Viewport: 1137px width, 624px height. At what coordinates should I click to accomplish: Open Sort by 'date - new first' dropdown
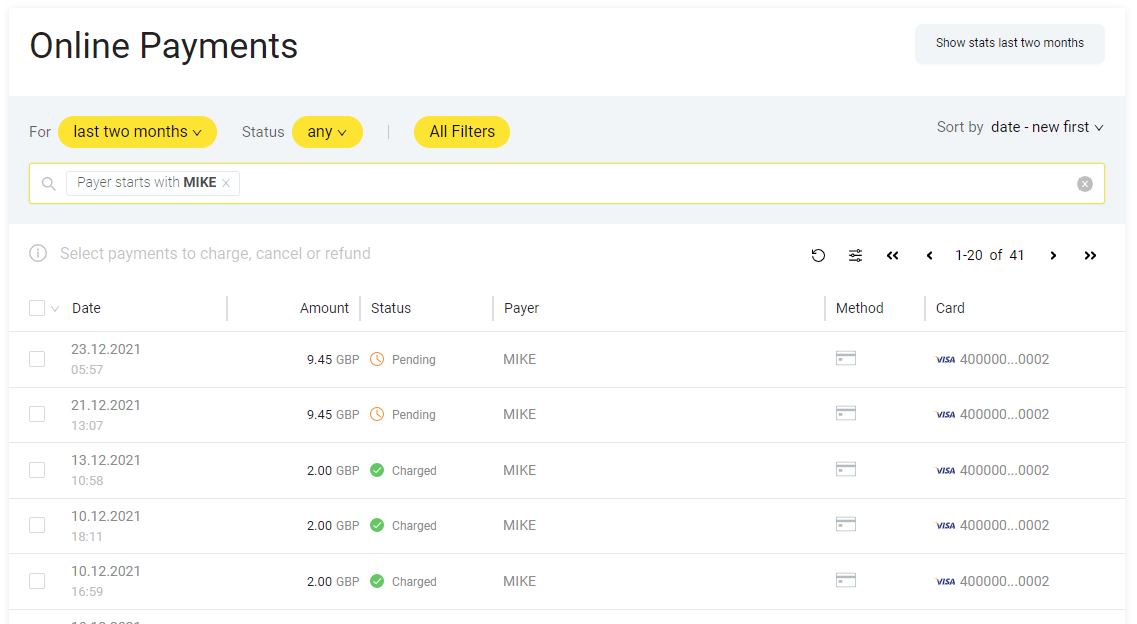pos(1047,127)
